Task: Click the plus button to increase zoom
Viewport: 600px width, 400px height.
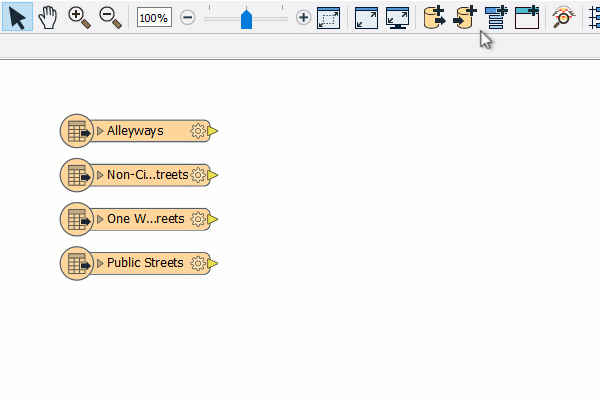Action: click(303, 18)
